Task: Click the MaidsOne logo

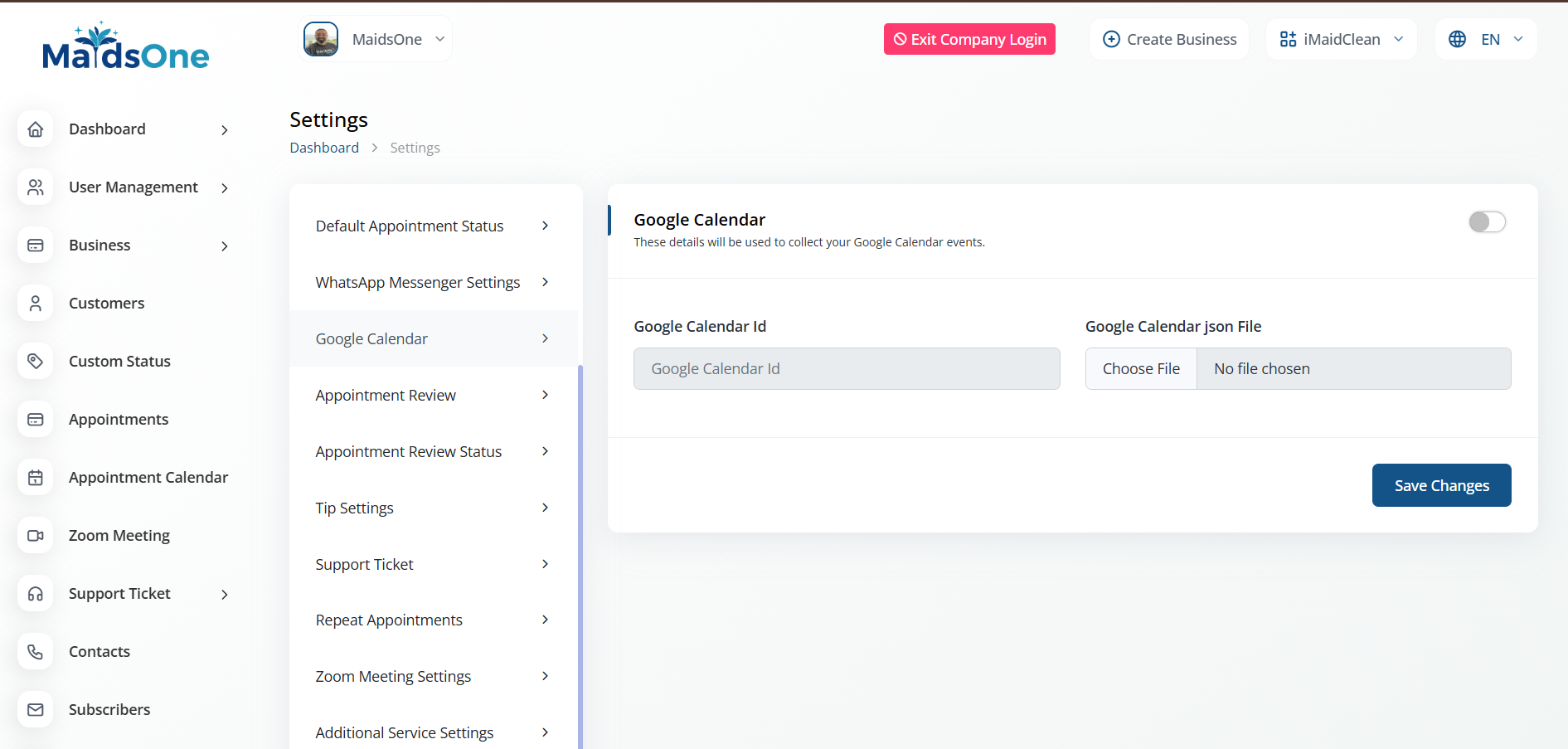Action: (125, 48)
